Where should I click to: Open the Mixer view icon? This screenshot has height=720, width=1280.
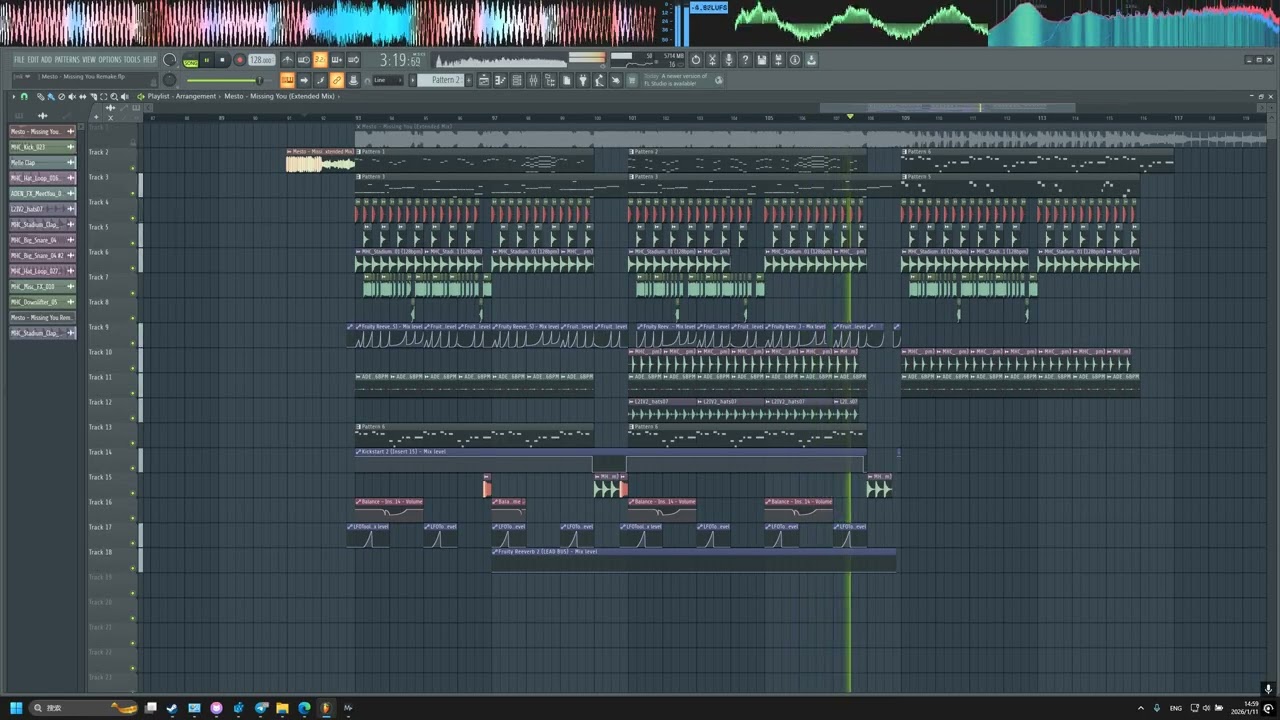[x=533, y=80]
